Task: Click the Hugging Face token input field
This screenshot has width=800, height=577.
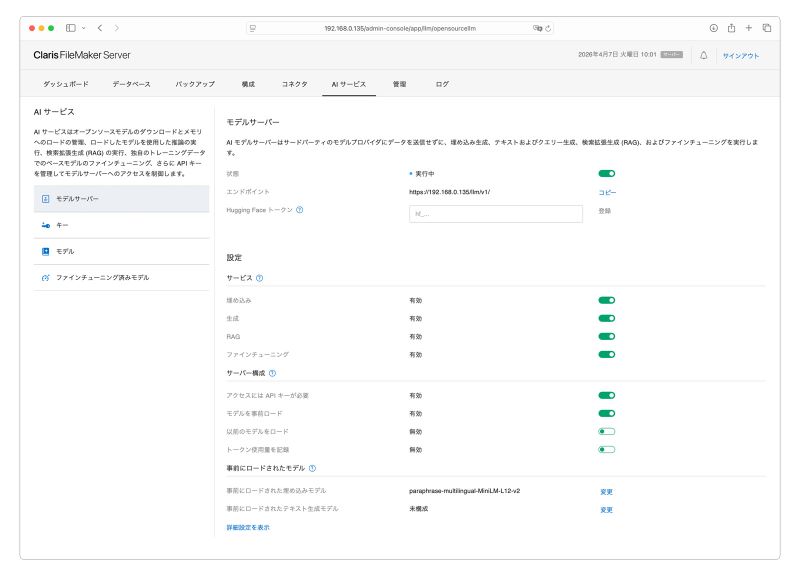Action: point(495,213)
